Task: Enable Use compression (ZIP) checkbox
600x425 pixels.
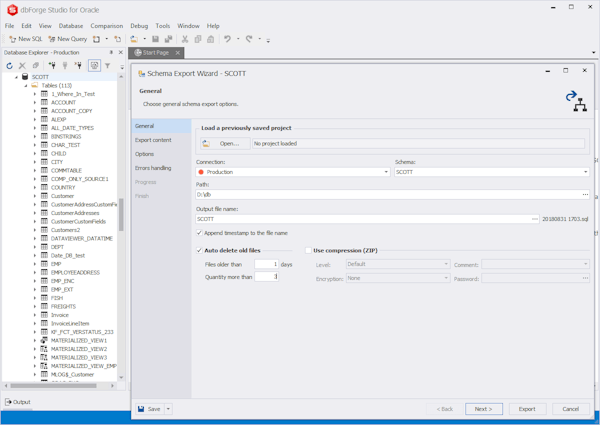Action: [308, 251]
